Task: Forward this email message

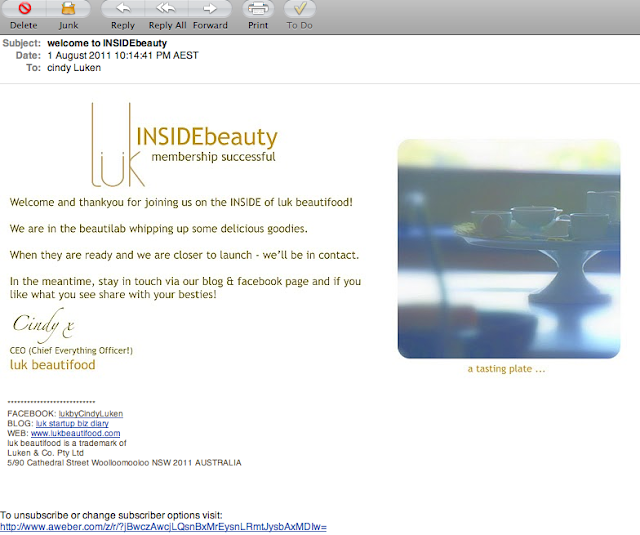Action: (x=210, y=8)
